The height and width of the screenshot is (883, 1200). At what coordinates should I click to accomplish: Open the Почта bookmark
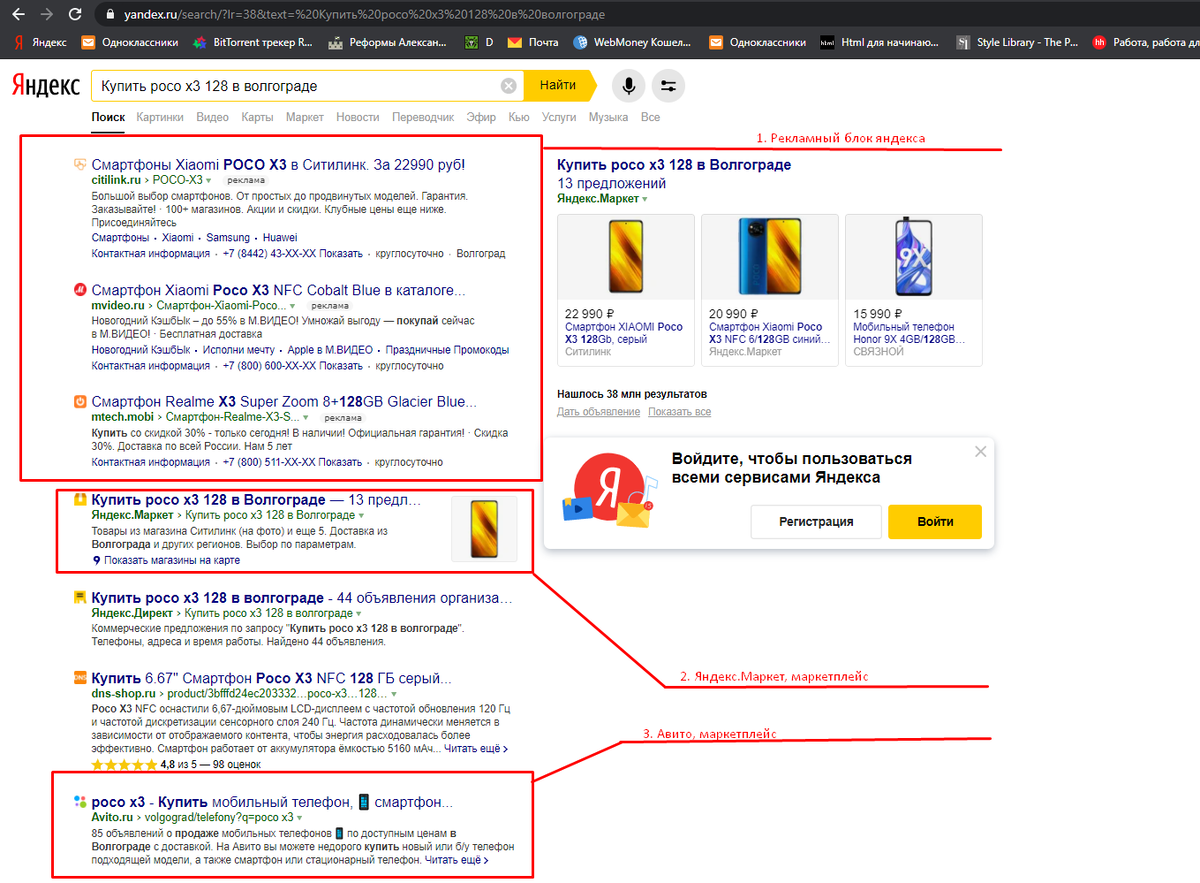[533, 43]
